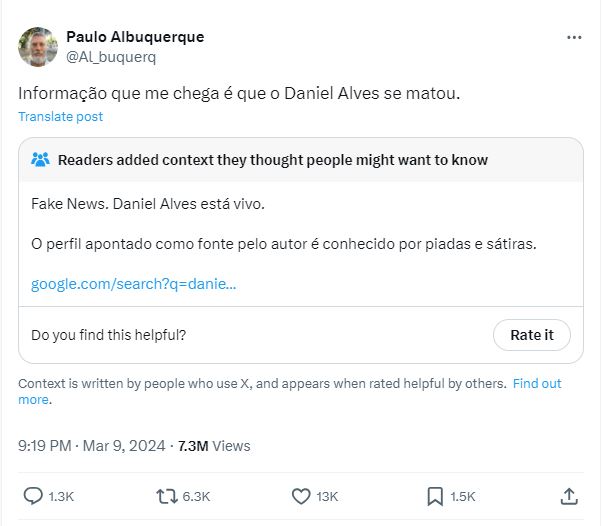Click the 13K likes count
This screenshot has height=526, width=603.
[x=327, y=496]
